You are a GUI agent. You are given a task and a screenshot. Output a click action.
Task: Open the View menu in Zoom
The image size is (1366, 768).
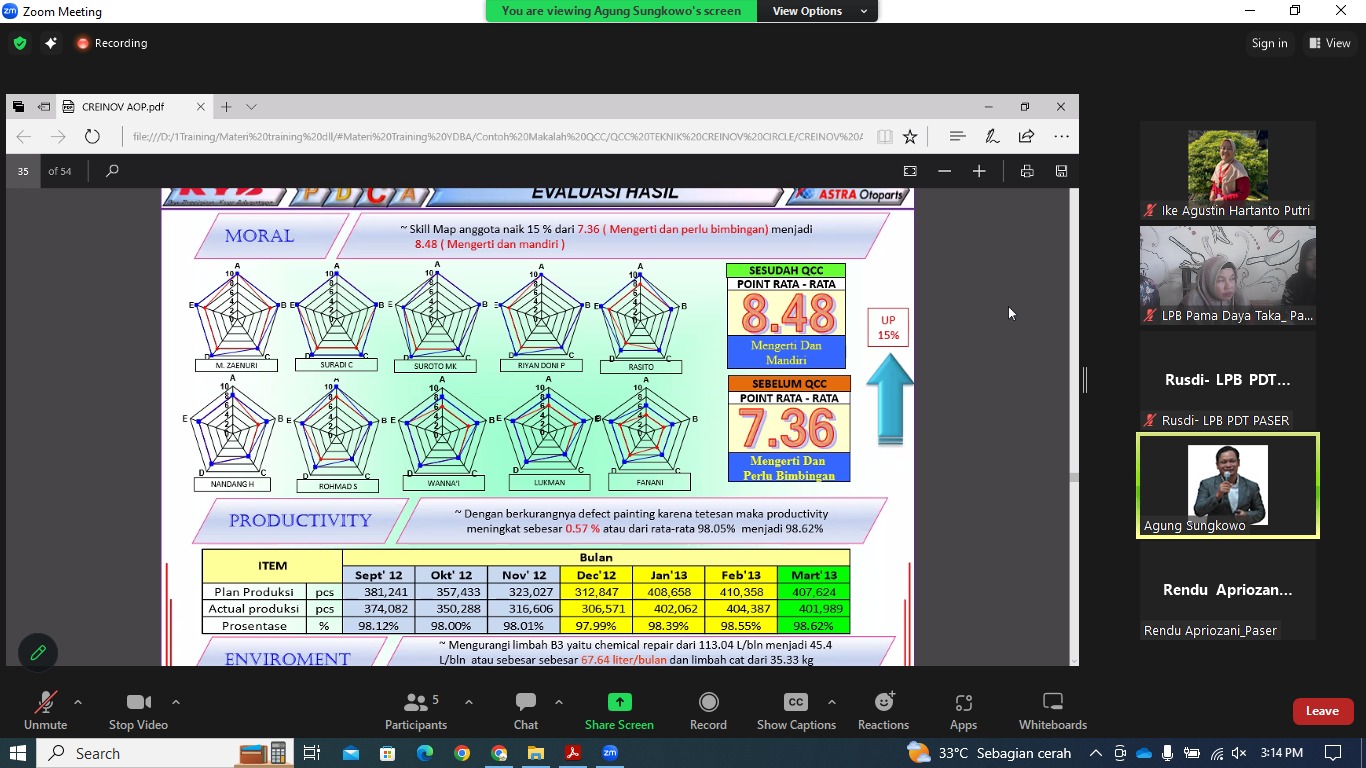tap(1330, 43)
